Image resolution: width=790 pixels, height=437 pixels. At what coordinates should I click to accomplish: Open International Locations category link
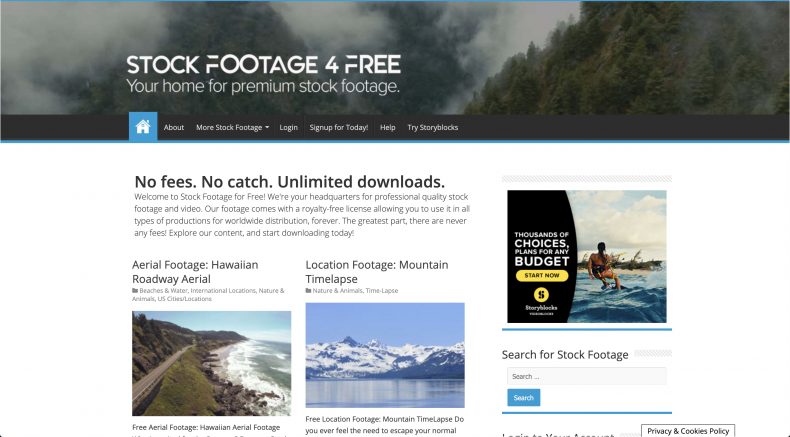pos(223,291)
